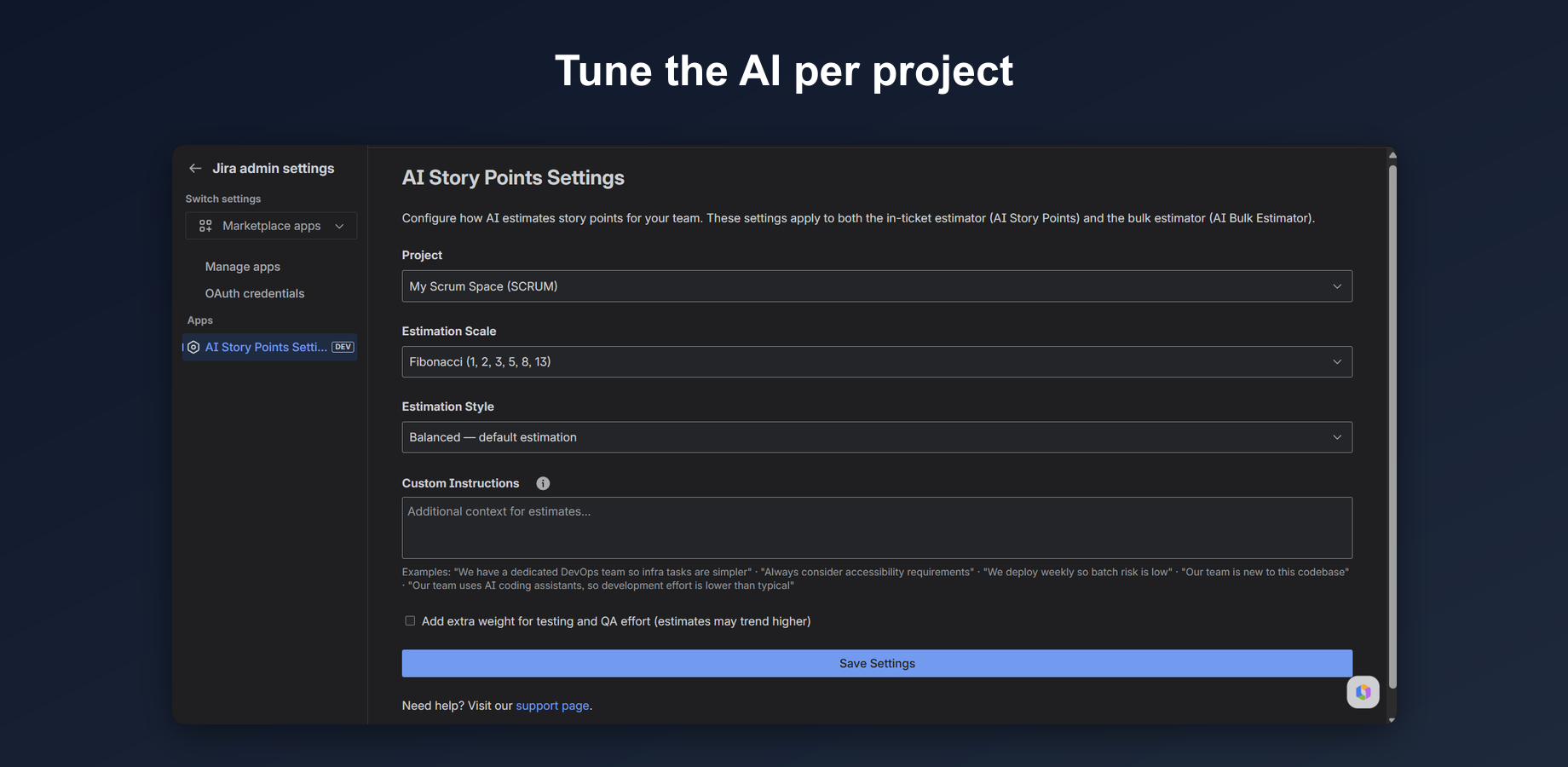Click the examples hint text about DevOps team
Image resolution: width=1568 pixels, height=767 pixels.
click(x=875, y=579)
